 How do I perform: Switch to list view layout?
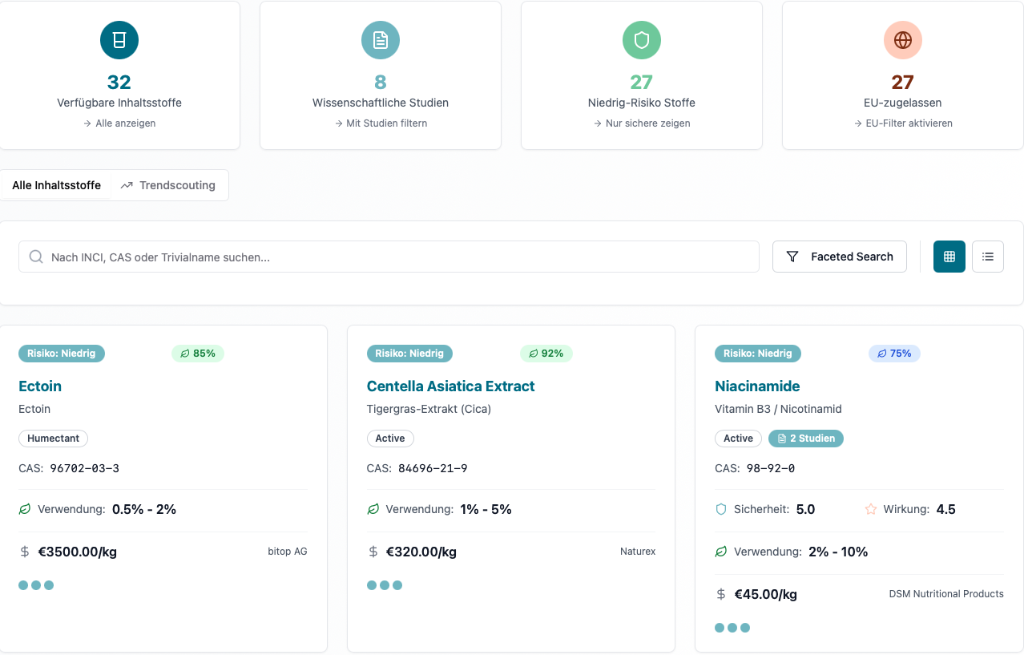point(987,257)
